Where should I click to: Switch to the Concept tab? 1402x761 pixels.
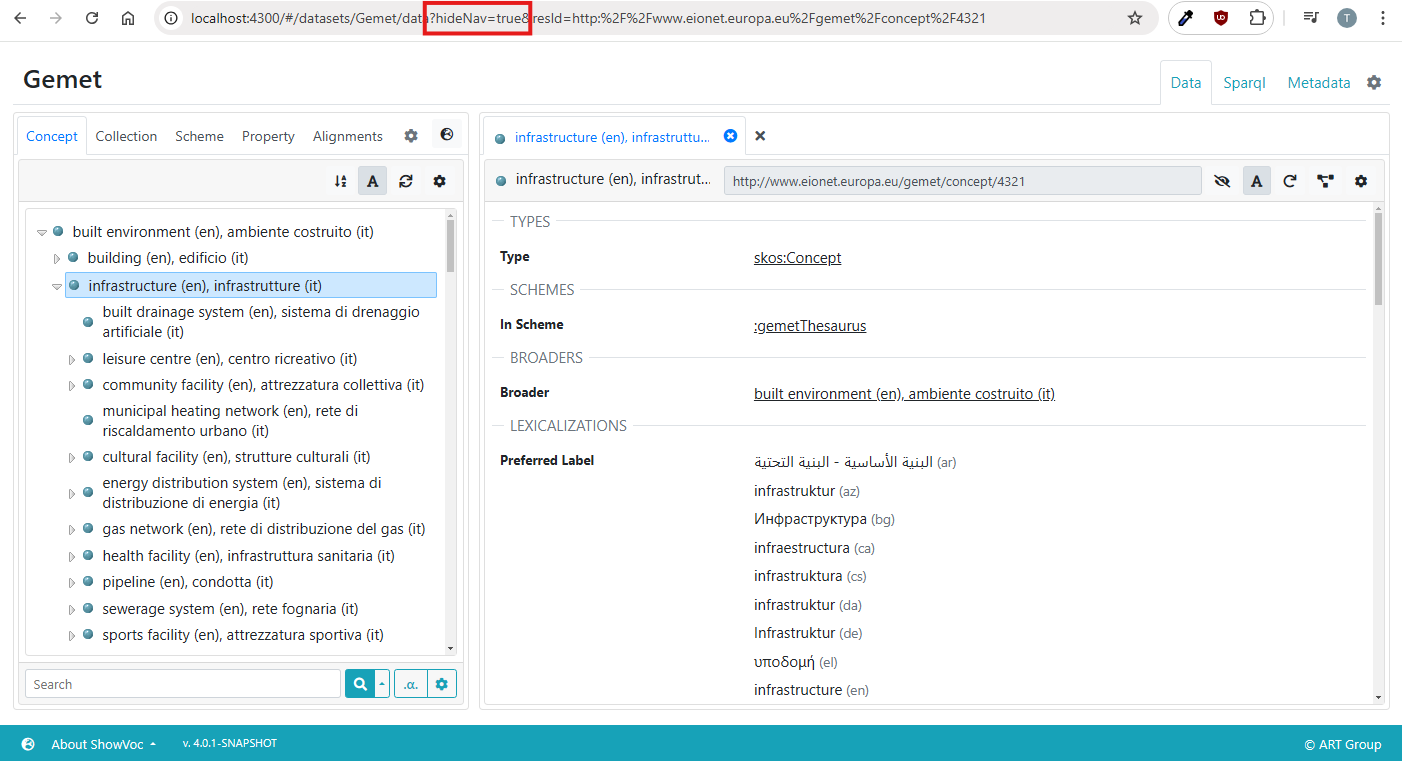pyautogui.click(x=52, y=136)
